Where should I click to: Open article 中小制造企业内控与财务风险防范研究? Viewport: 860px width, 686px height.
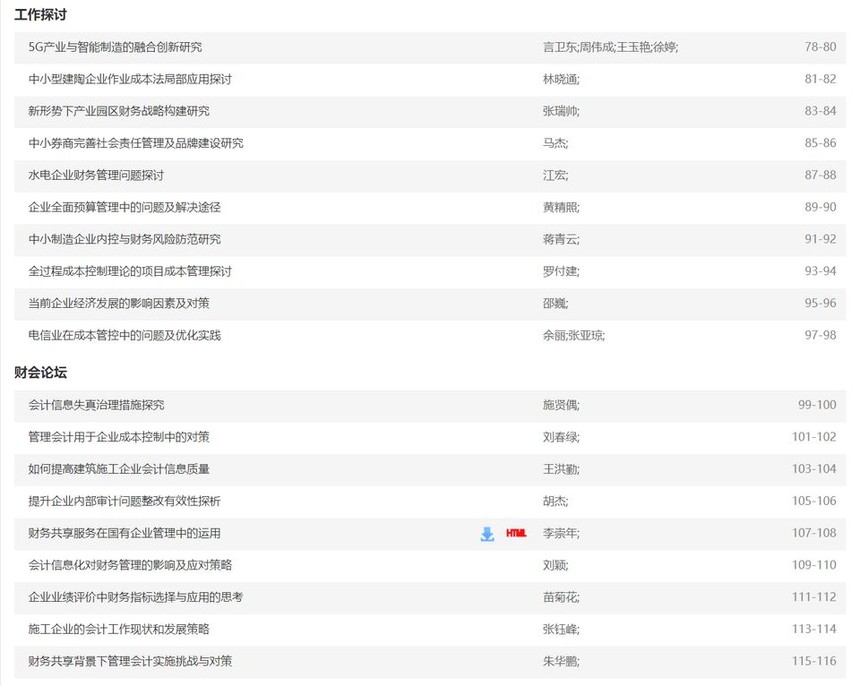[x=125, y=239]
